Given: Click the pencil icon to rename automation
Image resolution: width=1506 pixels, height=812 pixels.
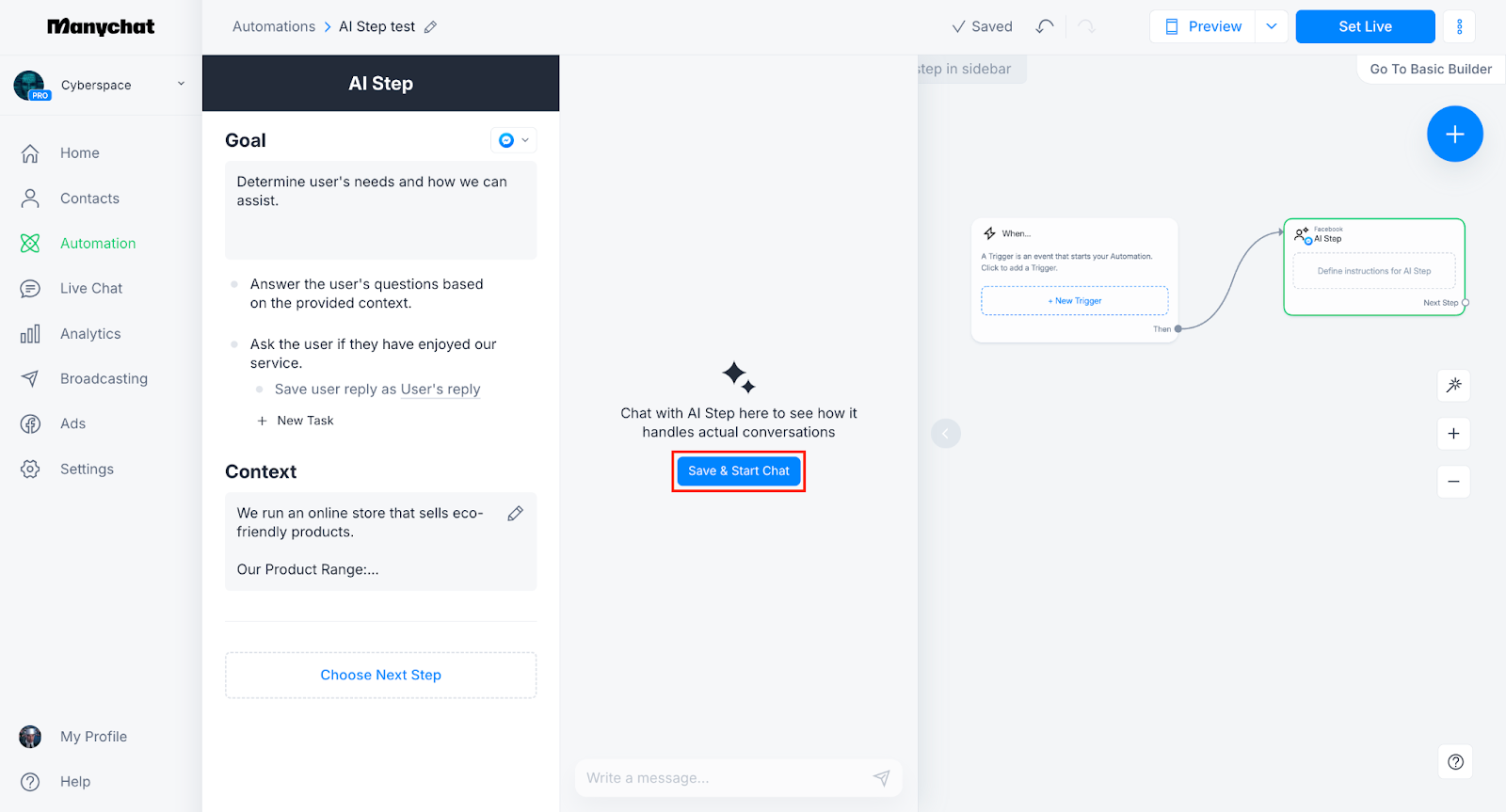Looking at the screenshot, I should [430, 27].
